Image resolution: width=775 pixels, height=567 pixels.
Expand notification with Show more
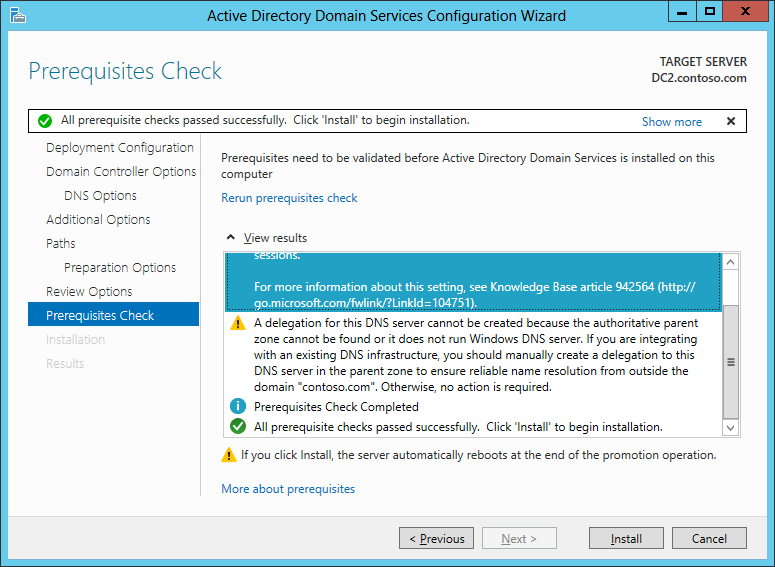[671, 121]
